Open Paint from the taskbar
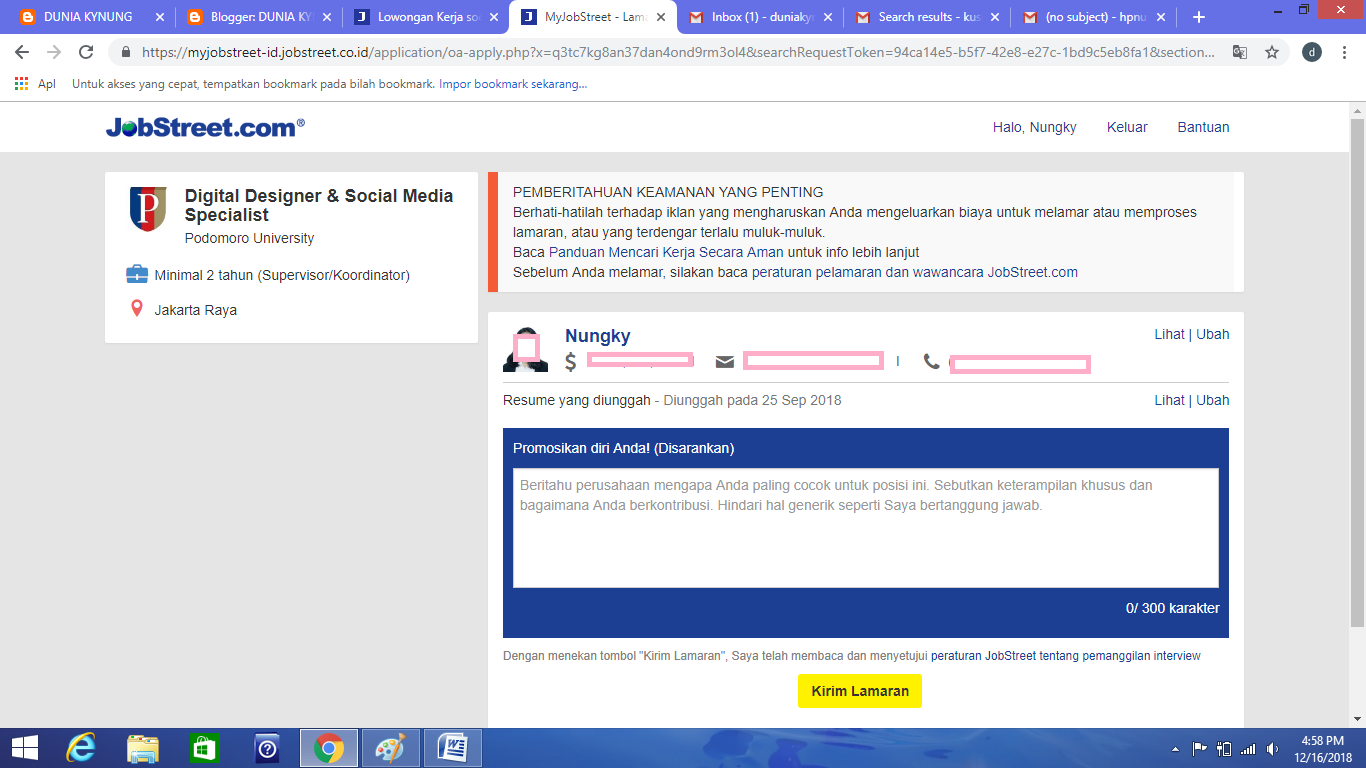 tap(390, 748)
